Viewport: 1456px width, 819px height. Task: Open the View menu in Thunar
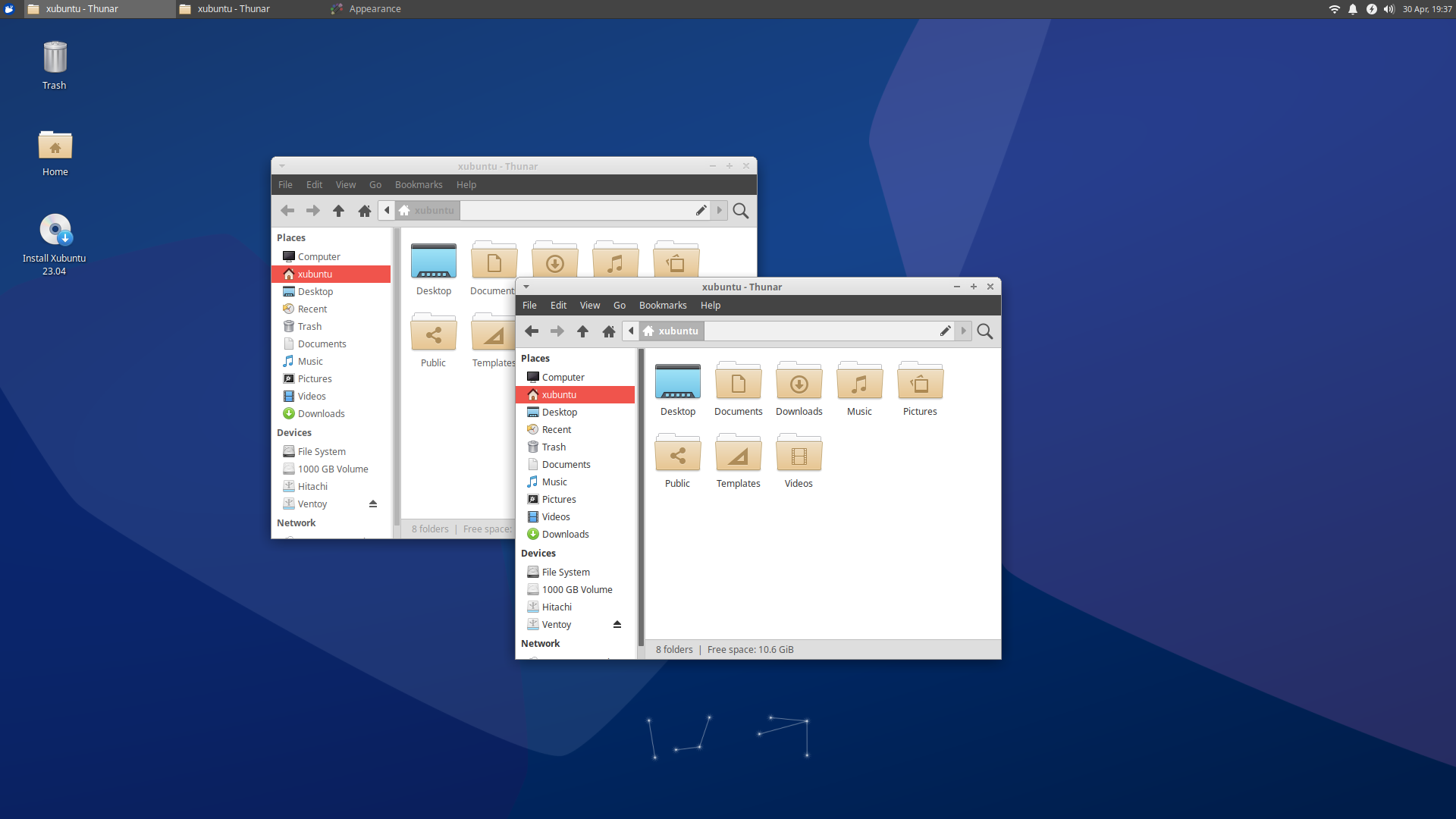(x=589, y=305)
